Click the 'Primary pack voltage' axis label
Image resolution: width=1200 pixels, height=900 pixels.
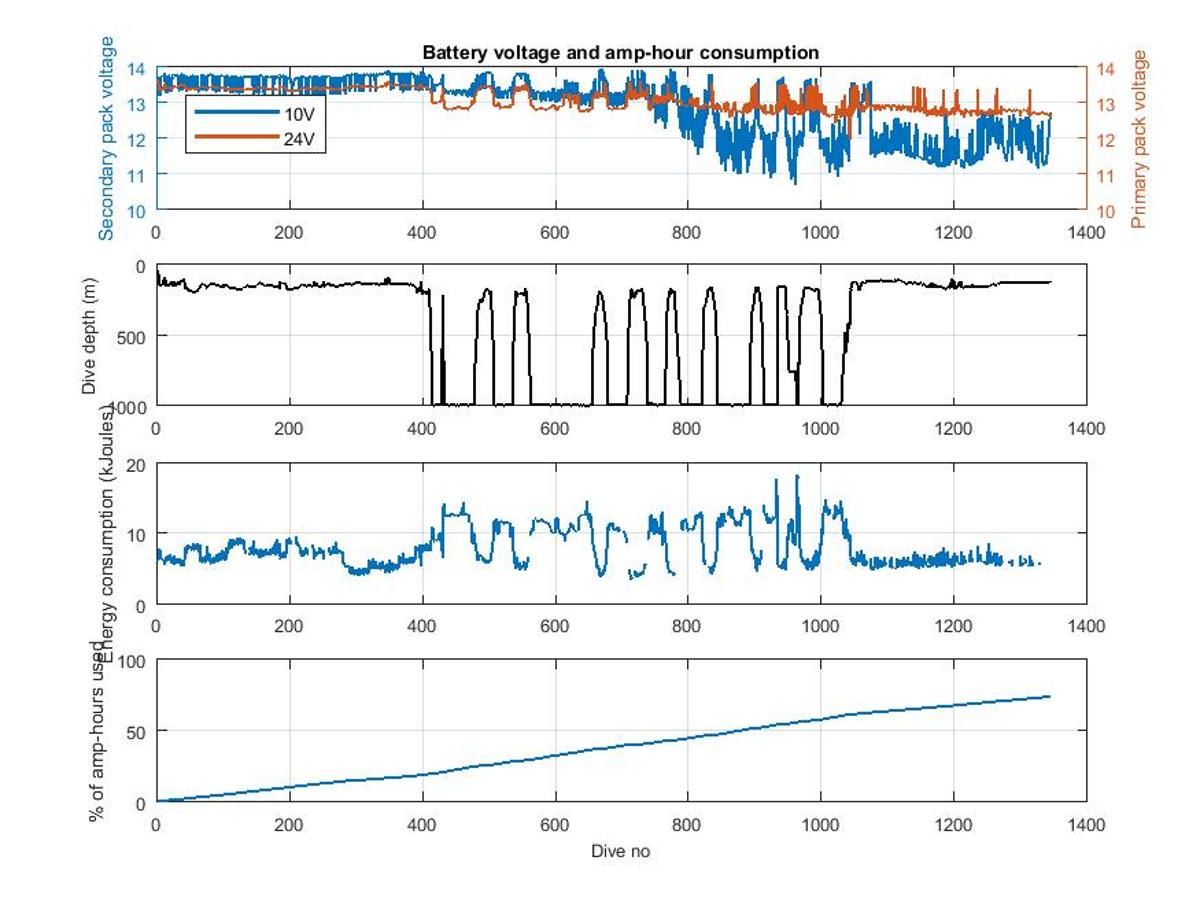point(1138,138)
